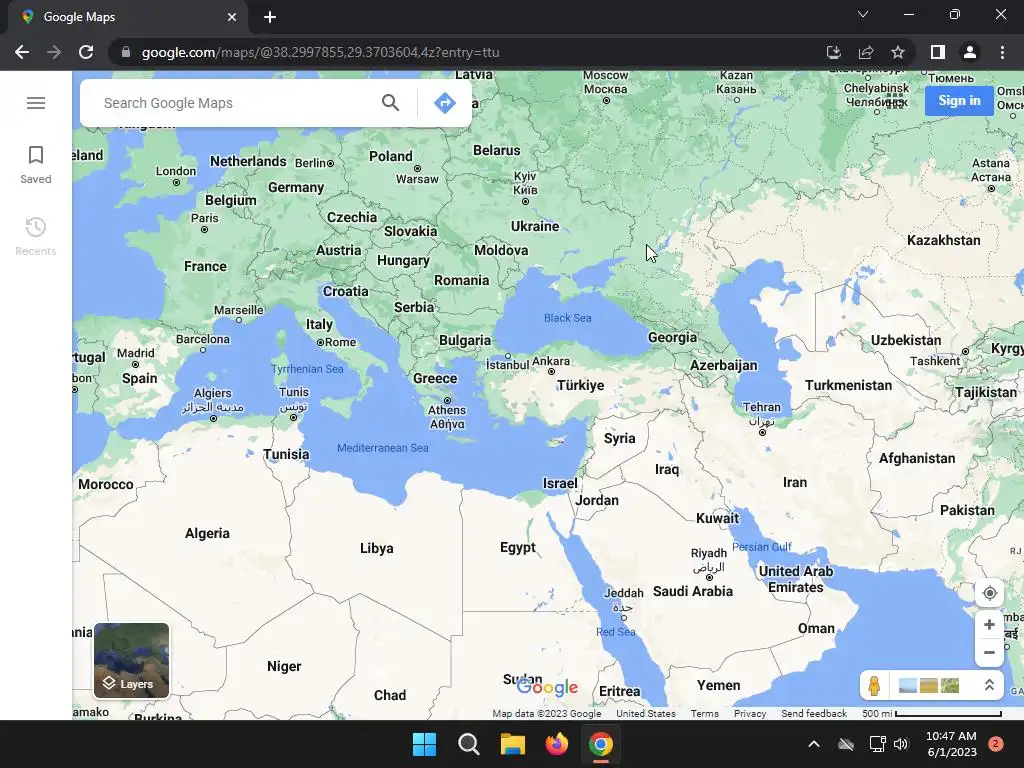Open the clock and calendar flyout
The image size is (1024, 768).
click(x=952, y=744)
